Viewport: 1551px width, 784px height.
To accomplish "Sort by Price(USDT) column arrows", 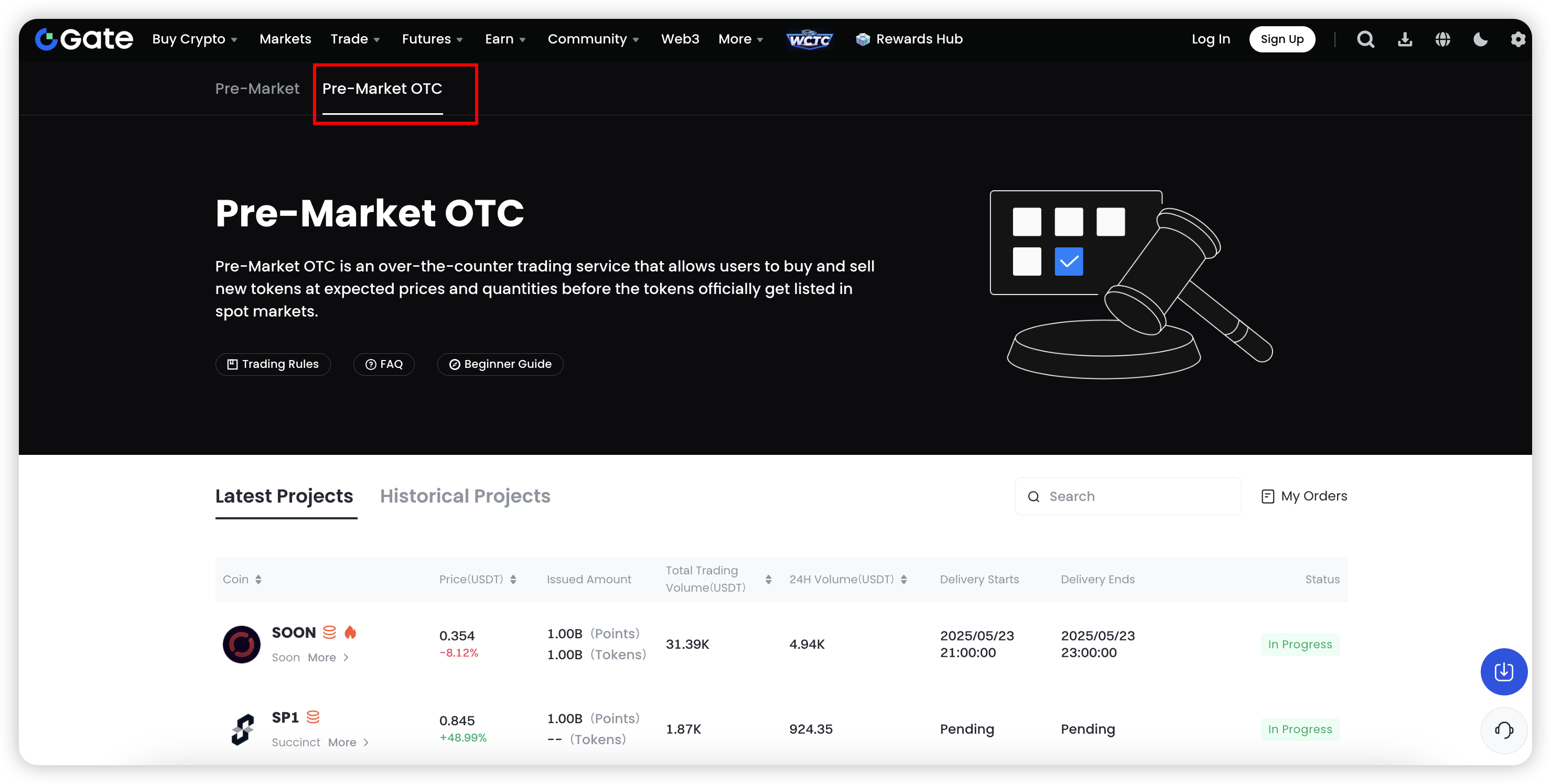I will [x=513, y=580].
